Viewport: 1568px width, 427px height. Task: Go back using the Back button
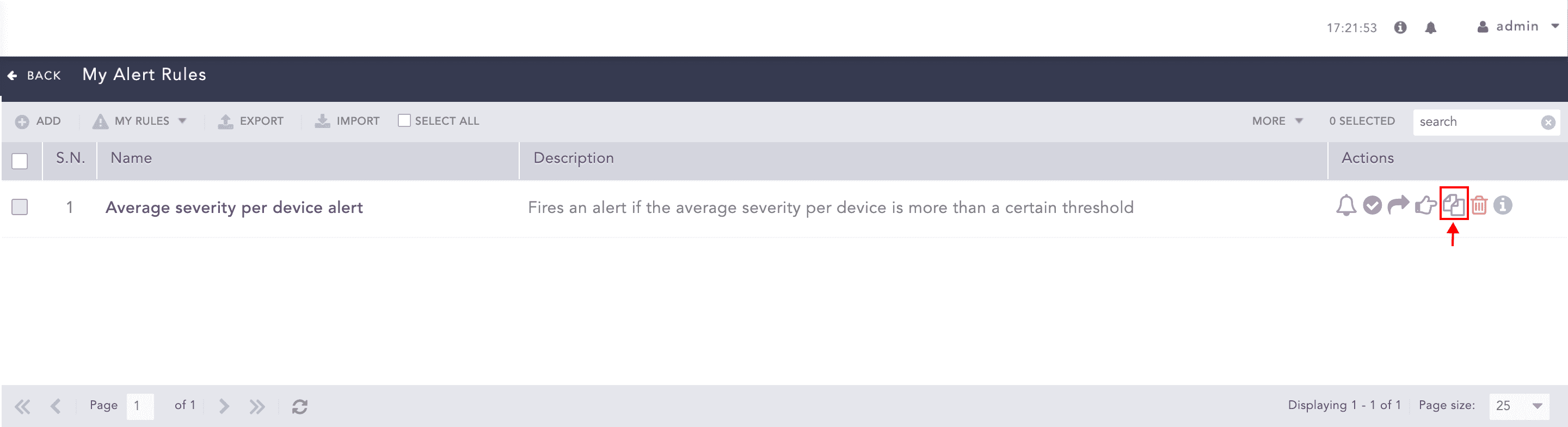(x=35, y=76)
